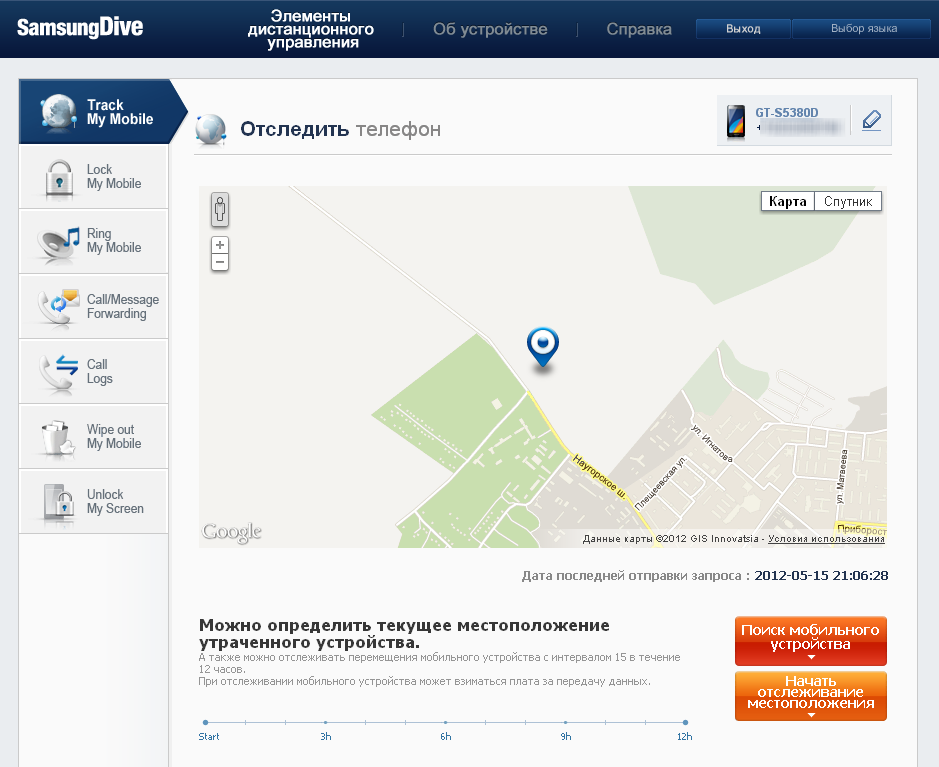Click the 6h marker on tracking timeline
939x767 pixels.
click(445, 722)
